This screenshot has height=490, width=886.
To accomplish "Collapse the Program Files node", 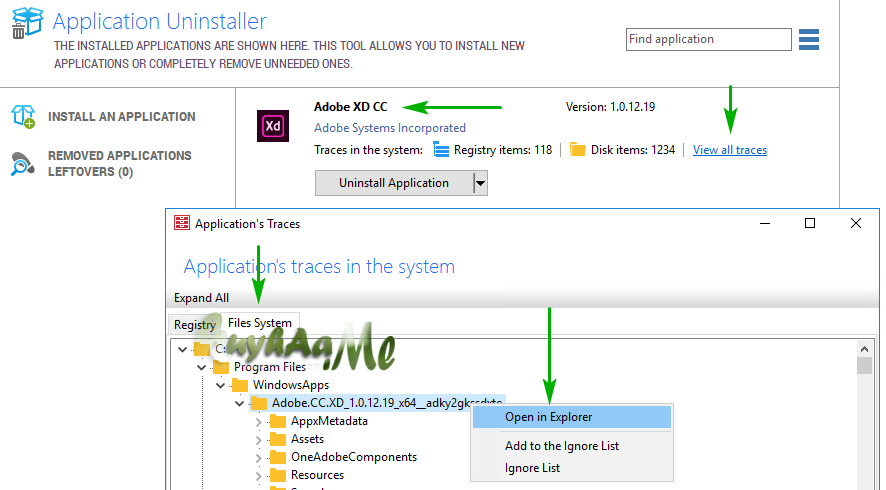I will click(202, 367).
